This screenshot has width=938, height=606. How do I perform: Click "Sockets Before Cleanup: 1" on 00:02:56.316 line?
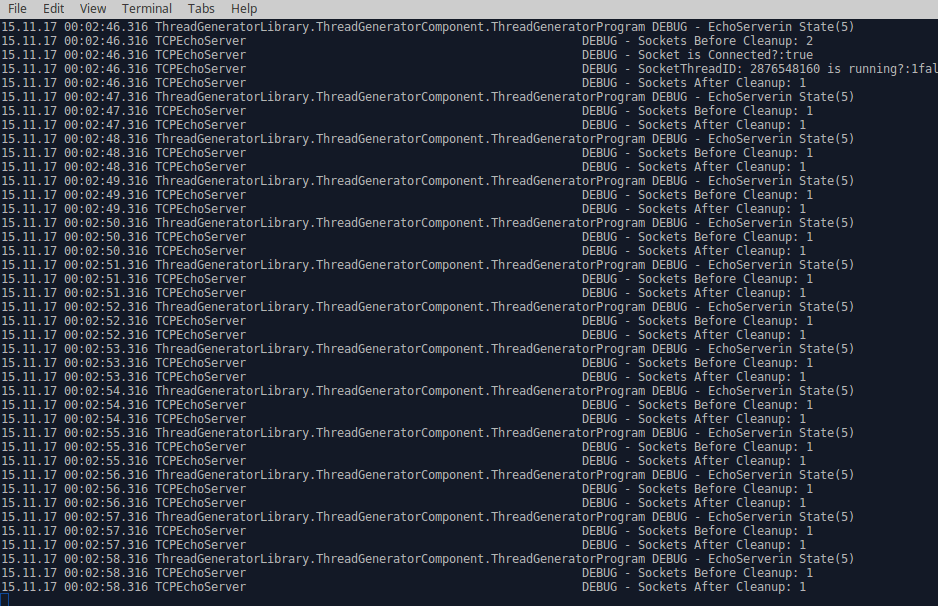(x=725, y=489)
